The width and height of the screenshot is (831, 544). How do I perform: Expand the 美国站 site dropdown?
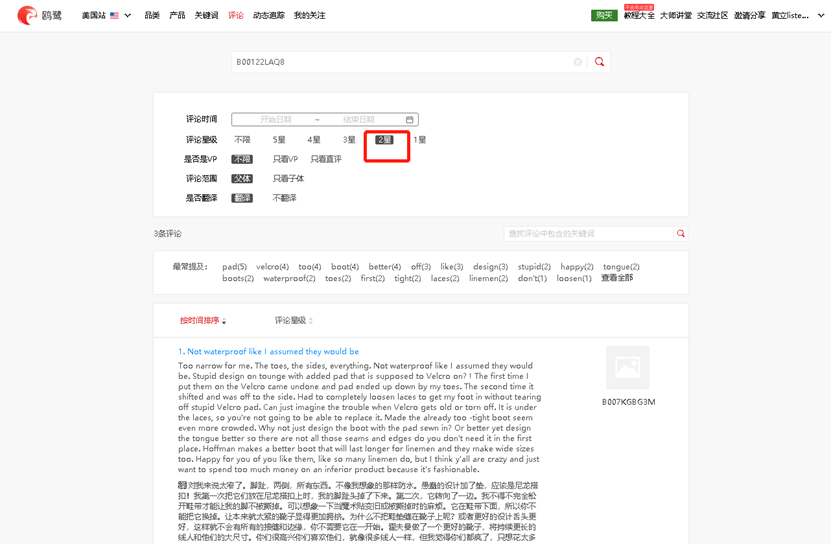click(x=128, y=15)
